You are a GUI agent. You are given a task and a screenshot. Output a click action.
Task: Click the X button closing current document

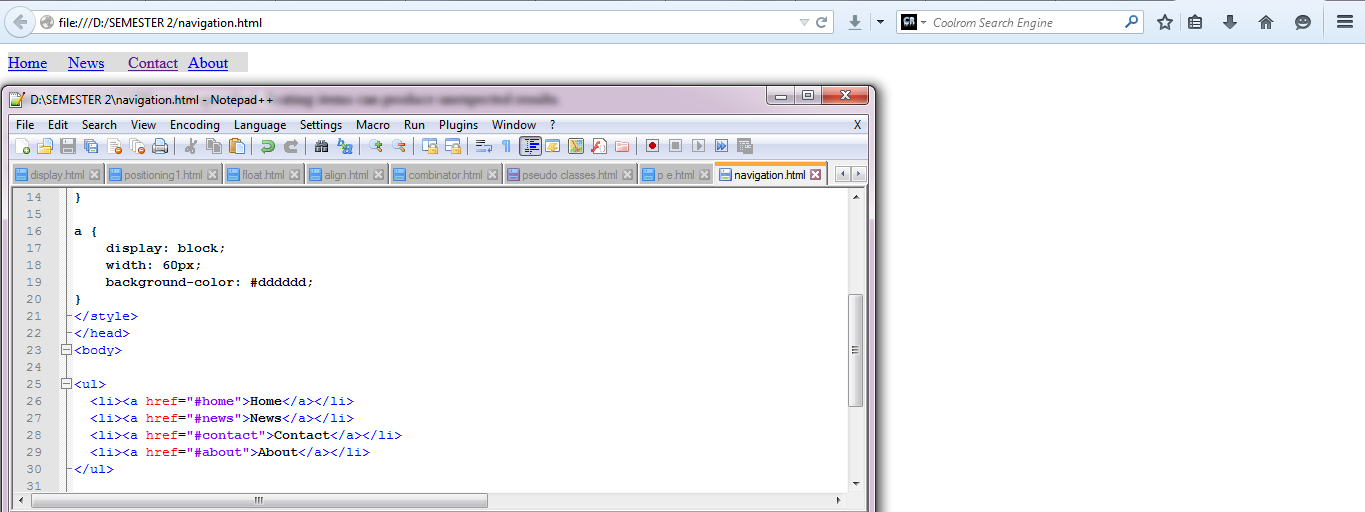[857, 125]
